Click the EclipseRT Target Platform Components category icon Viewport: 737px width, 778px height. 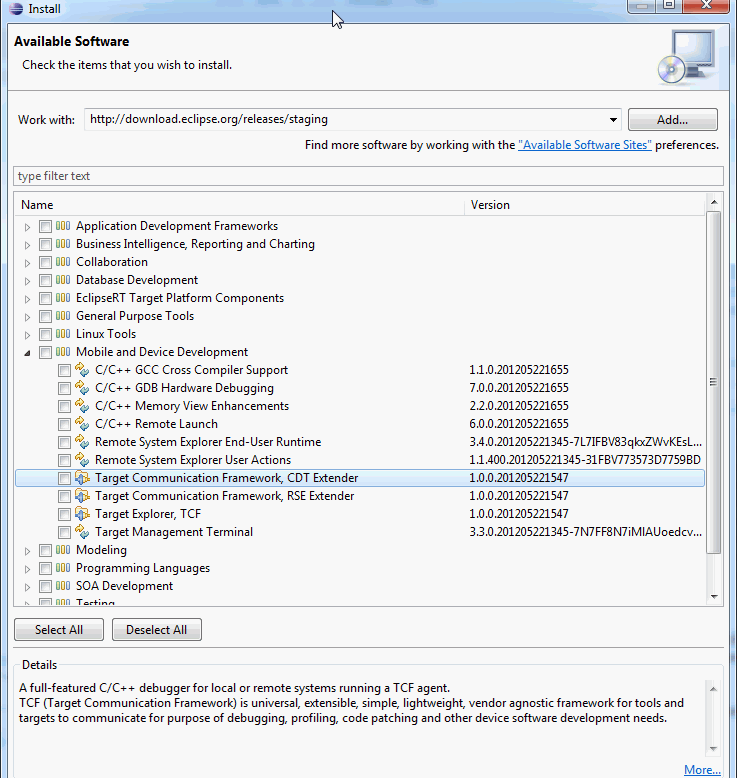(x=63, y=298)
